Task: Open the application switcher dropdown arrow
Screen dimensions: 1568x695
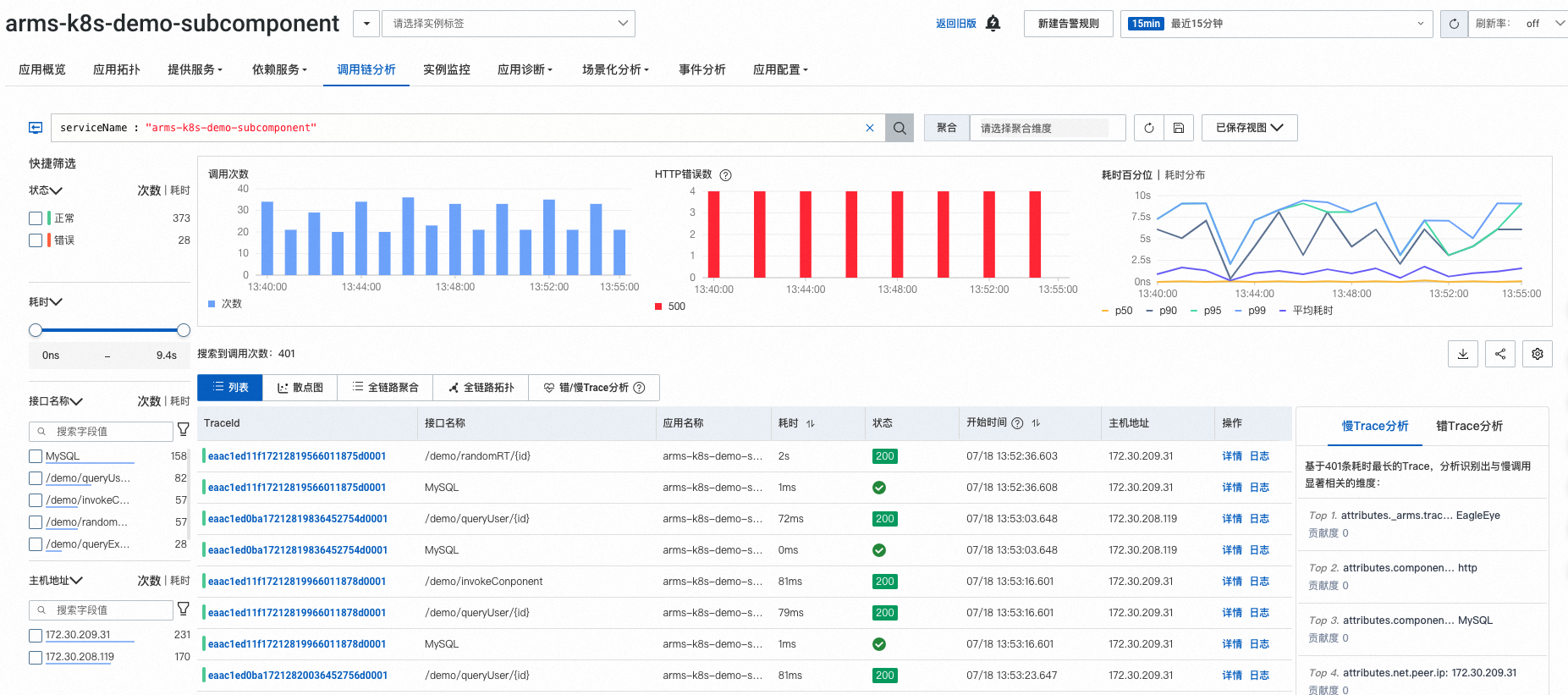Action: coord(366,24)
